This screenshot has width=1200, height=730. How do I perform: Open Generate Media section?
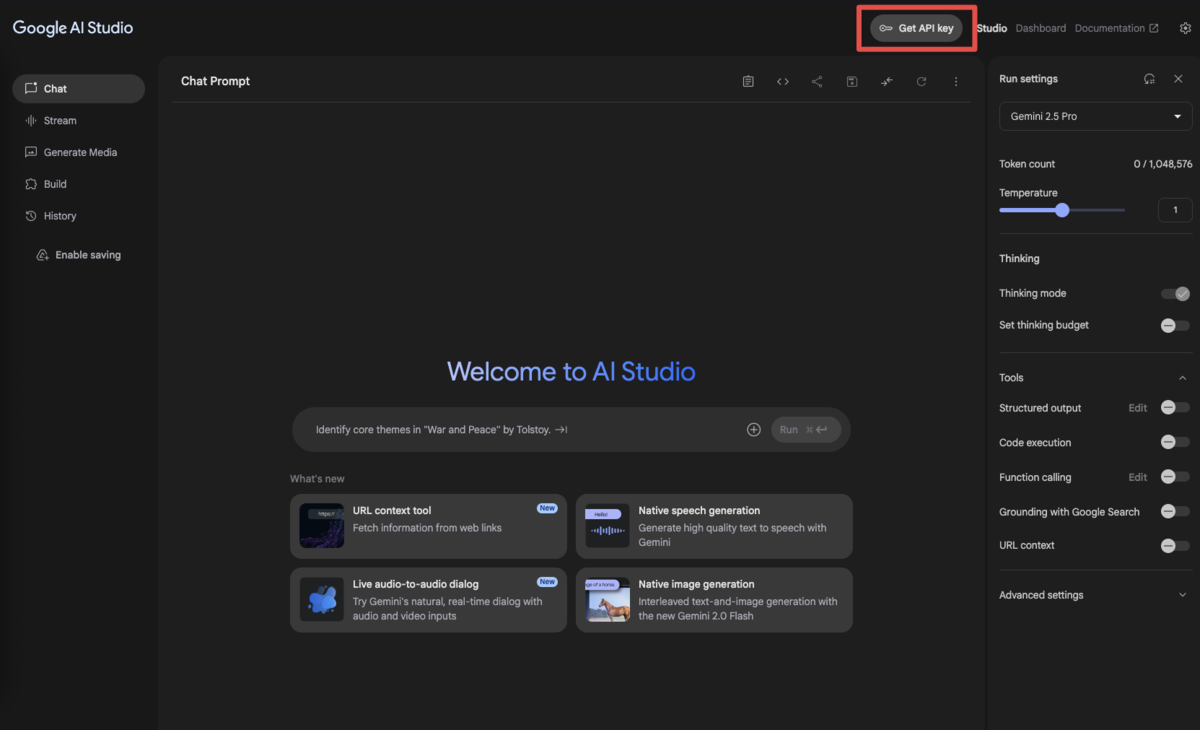[78, 153]
